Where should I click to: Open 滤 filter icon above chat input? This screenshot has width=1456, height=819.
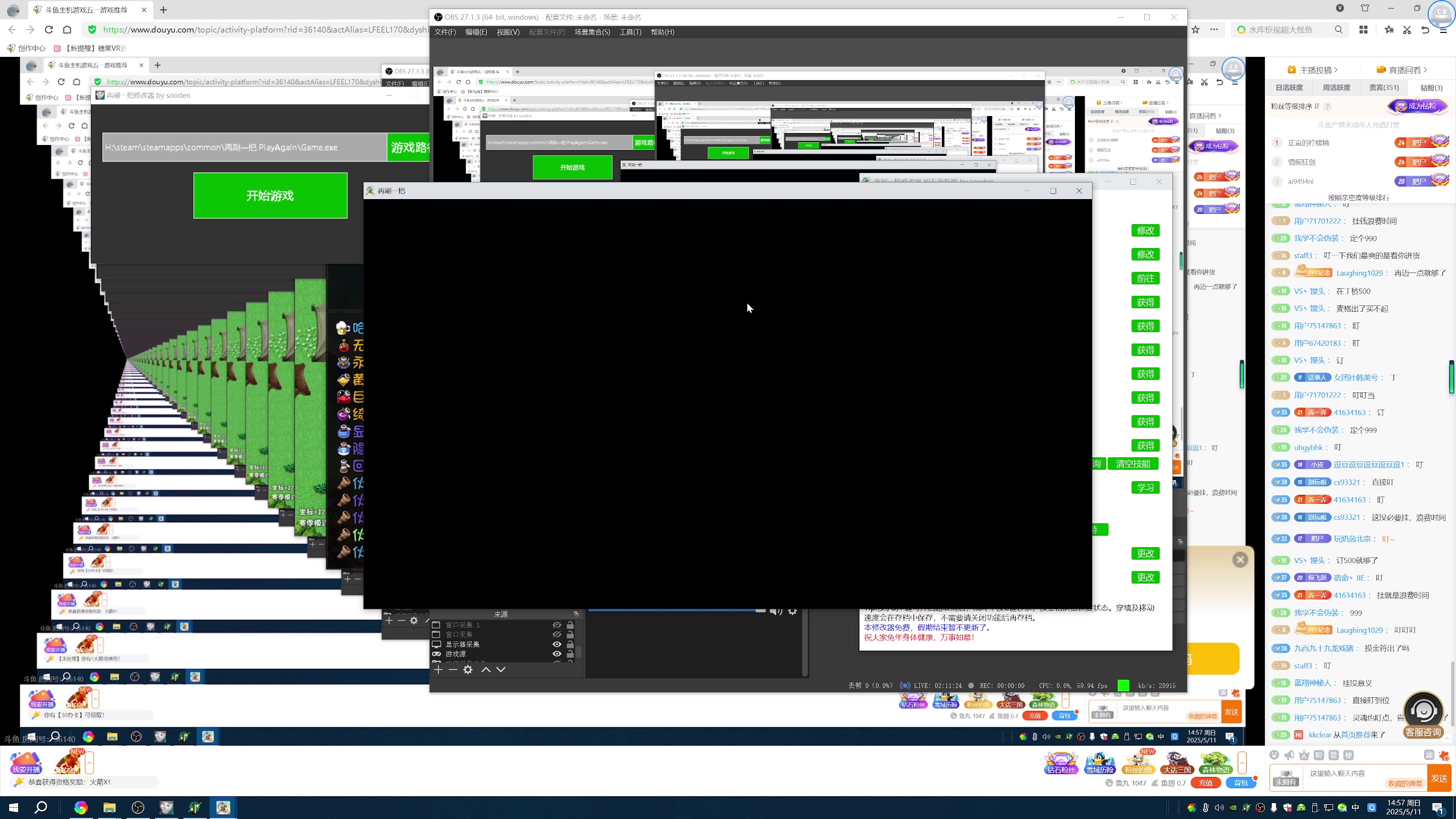point(1429,755)
